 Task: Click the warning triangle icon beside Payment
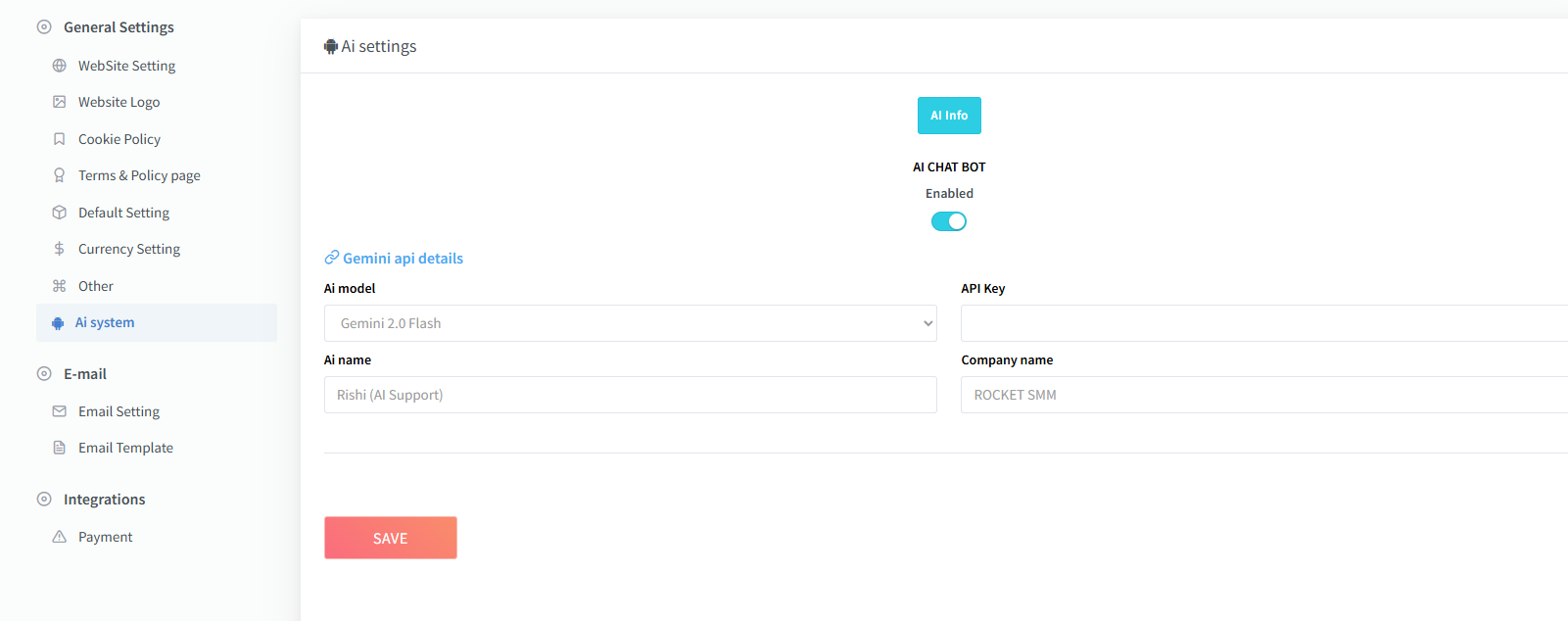point(60,537)
